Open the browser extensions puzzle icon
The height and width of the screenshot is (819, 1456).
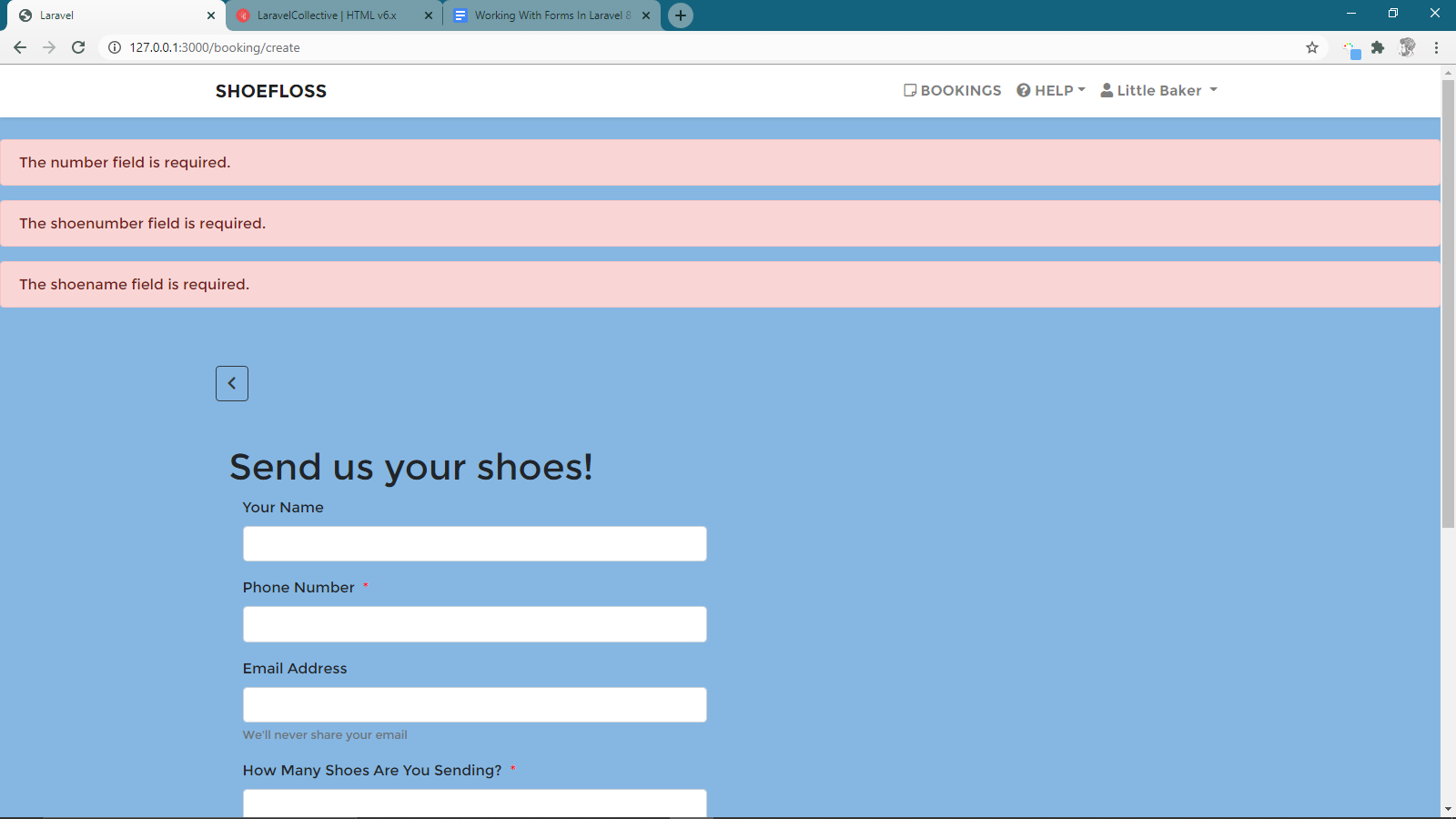pyautogui.click(x=1377, y=47)
